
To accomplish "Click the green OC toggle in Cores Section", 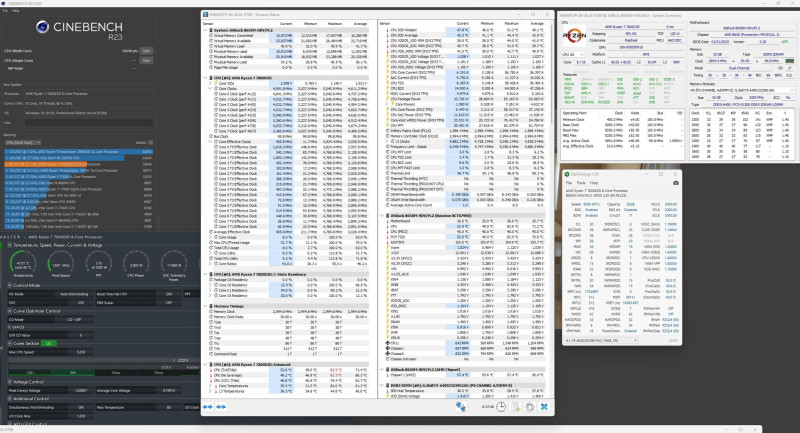I will point(49,343).
